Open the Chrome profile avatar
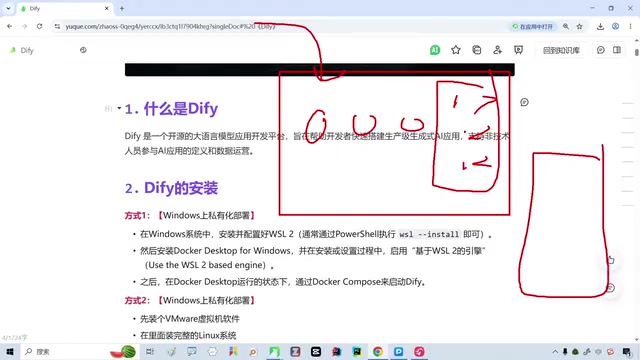 (615, 26)
